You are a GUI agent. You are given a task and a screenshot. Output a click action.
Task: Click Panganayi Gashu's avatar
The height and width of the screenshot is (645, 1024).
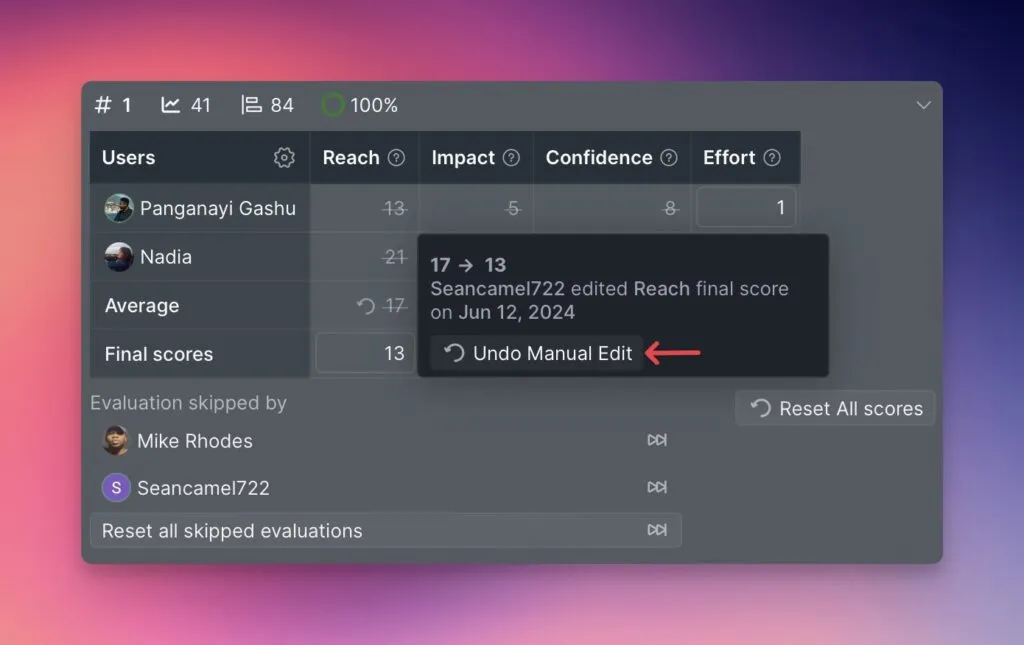(x=119, y=208)
